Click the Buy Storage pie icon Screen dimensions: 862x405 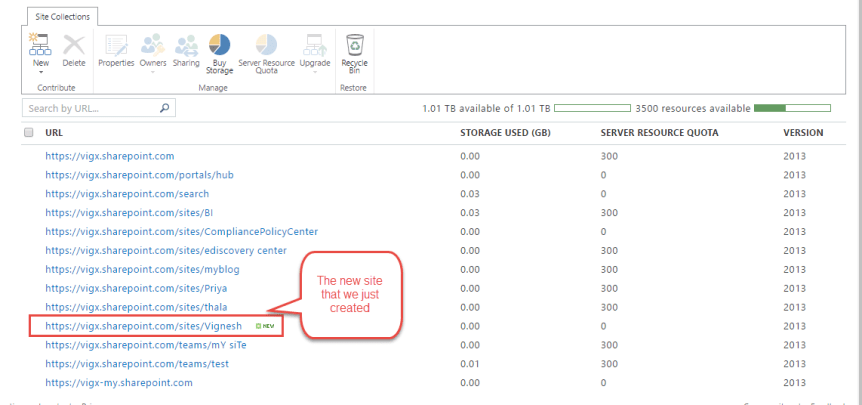(x=219, y=44)
